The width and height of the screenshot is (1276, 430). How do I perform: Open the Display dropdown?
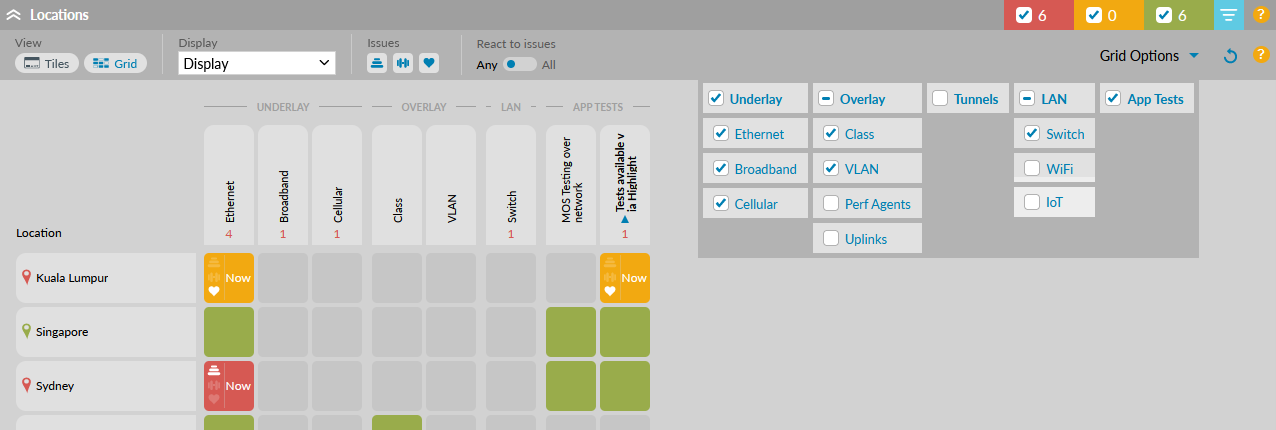click(257, 63)
